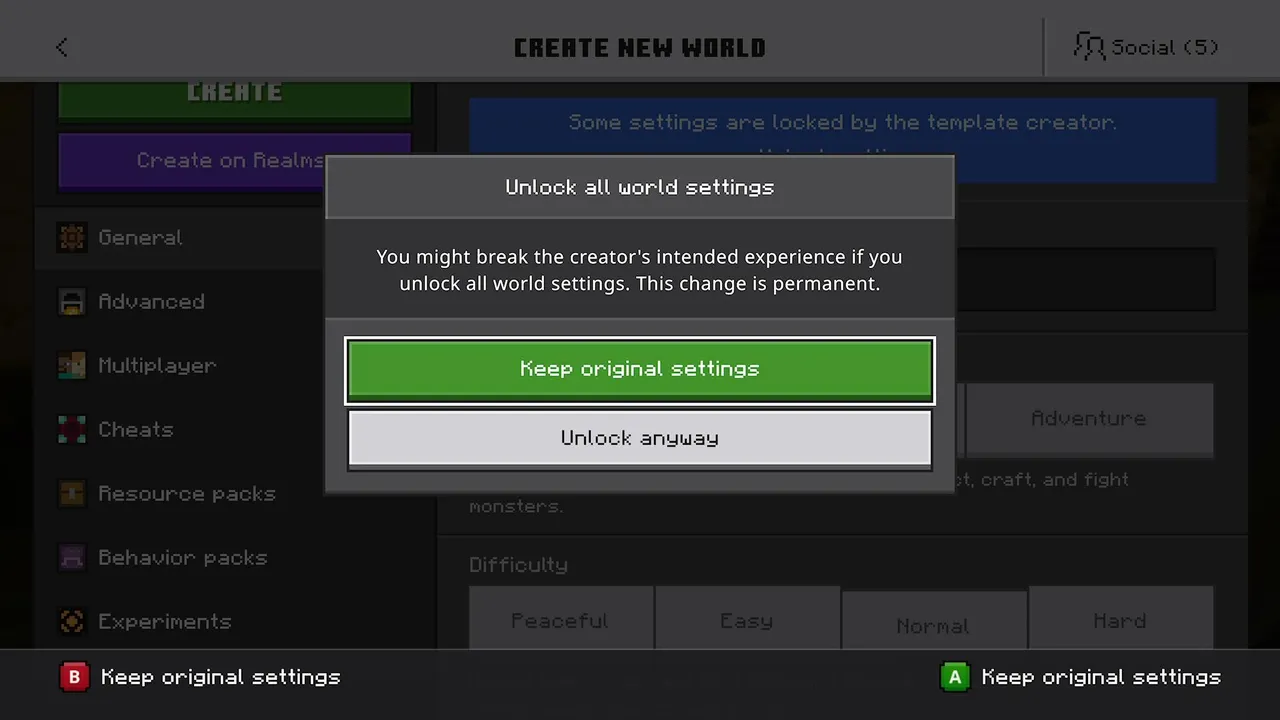Select Normal difficulty
The image size is (1280, 720).
tap(933, 622)
